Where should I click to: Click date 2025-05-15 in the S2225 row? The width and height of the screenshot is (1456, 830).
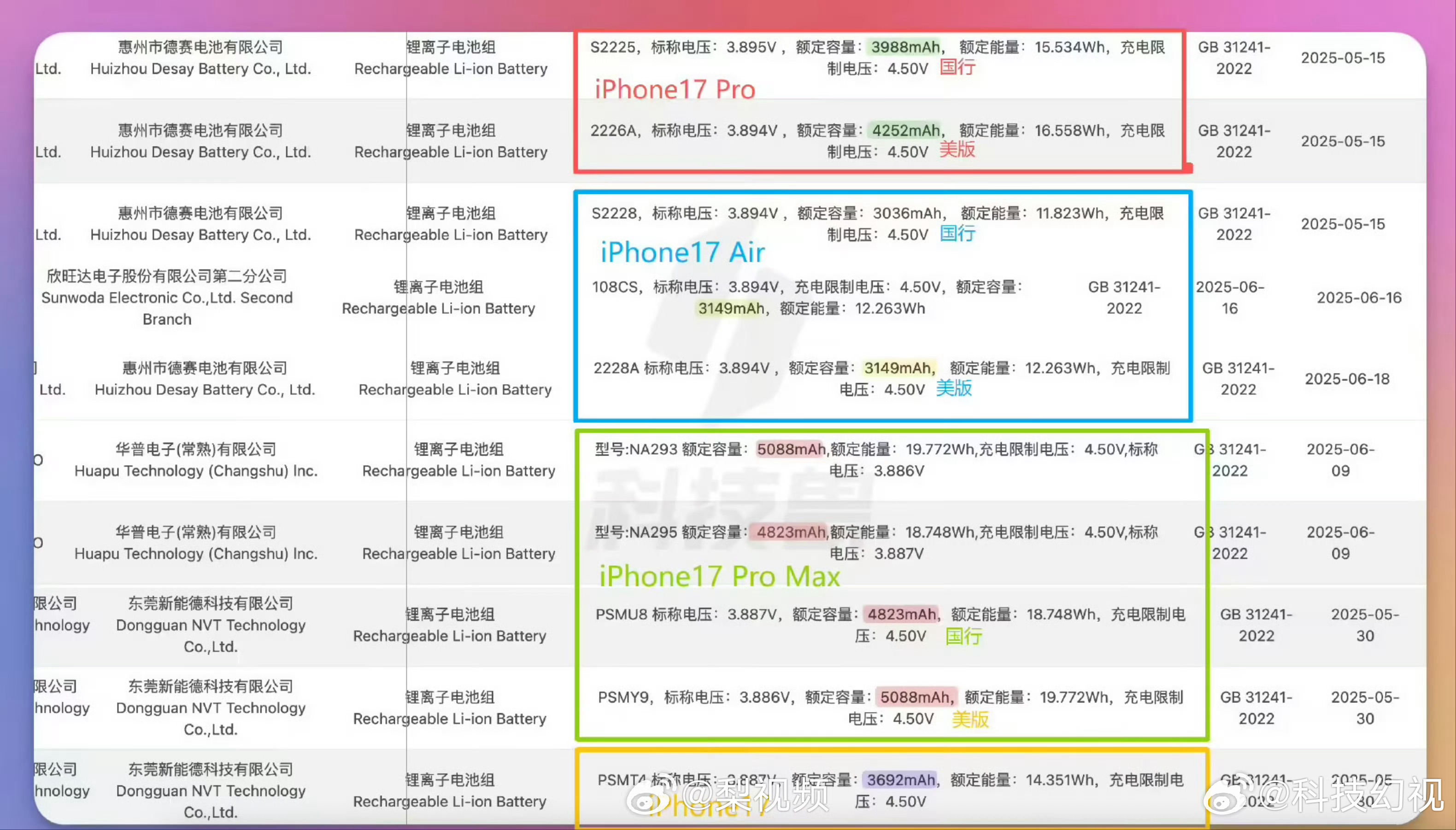[x=1343, y=58]
